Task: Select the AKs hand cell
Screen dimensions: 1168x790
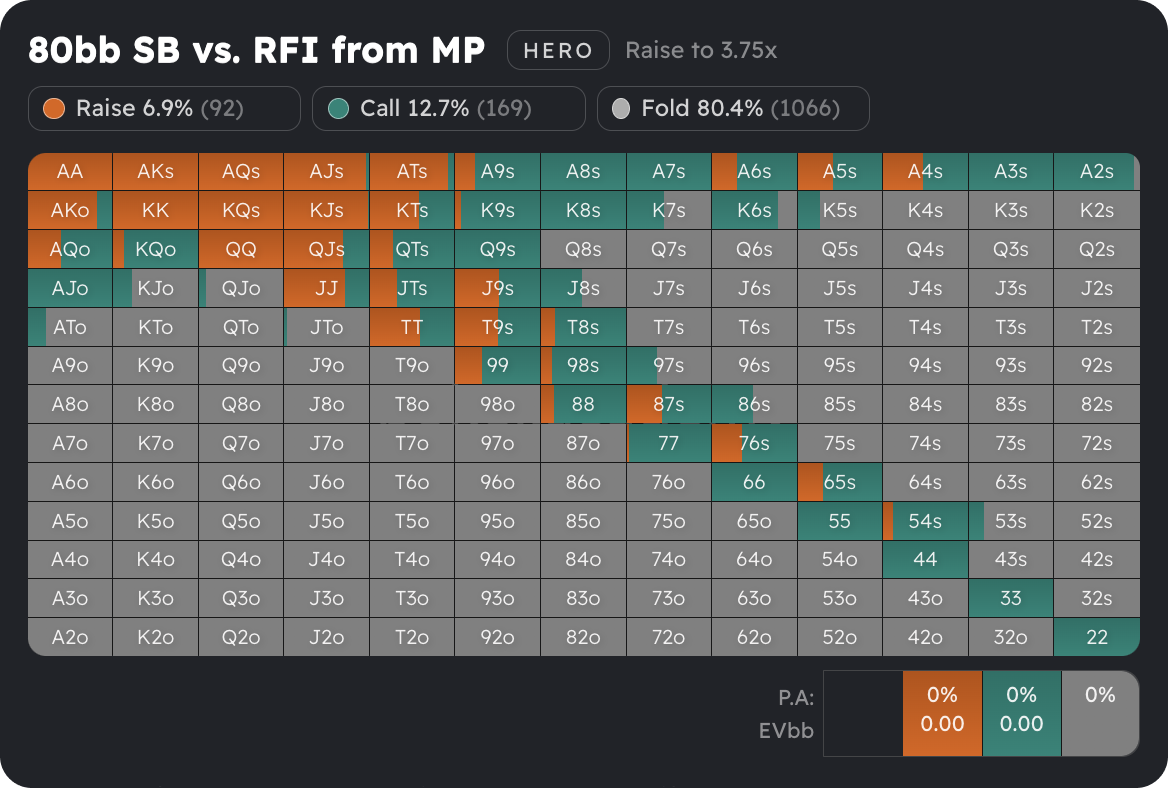Action: [x=155, y=172]
